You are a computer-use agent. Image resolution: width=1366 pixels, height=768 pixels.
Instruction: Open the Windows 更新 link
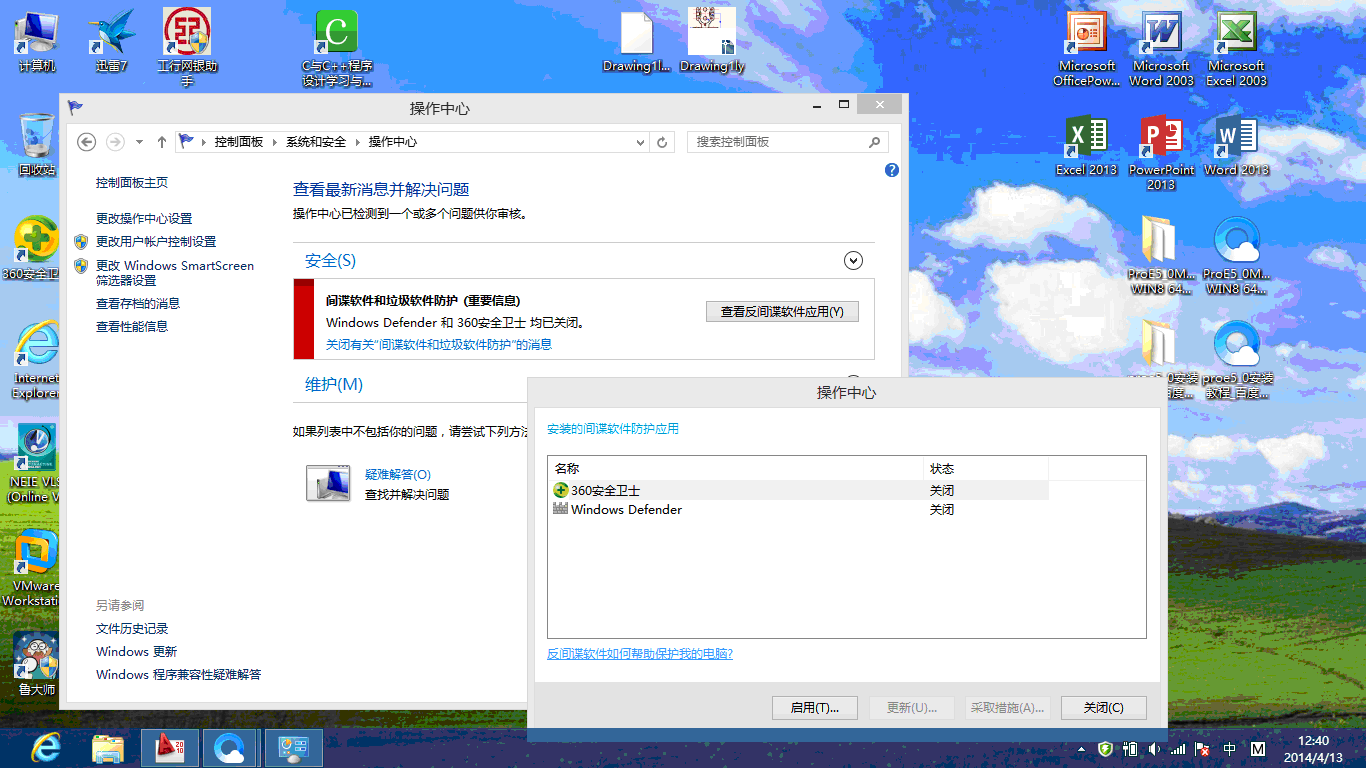tap(136, 652)
